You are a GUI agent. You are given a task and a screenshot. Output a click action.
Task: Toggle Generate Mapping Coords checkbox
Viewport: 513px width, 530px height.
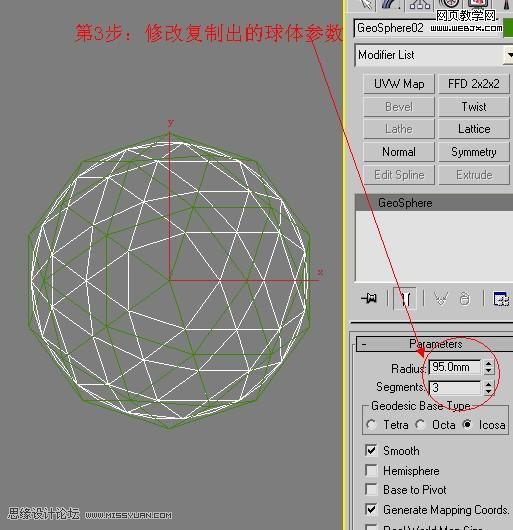371,509
